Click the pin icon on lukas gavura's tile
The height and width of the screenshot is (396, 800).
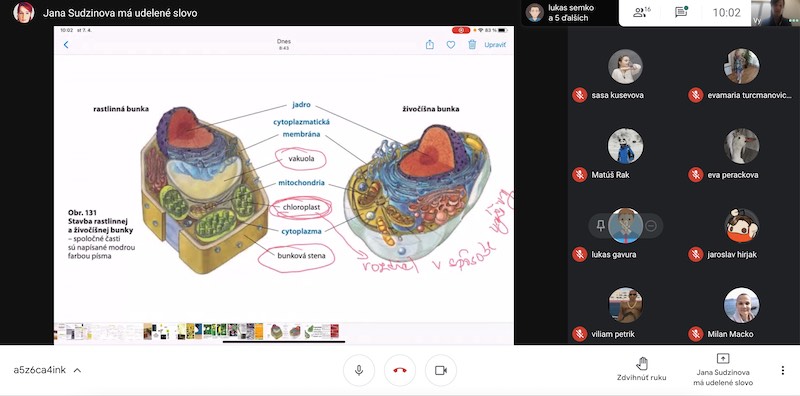point(601,226)
